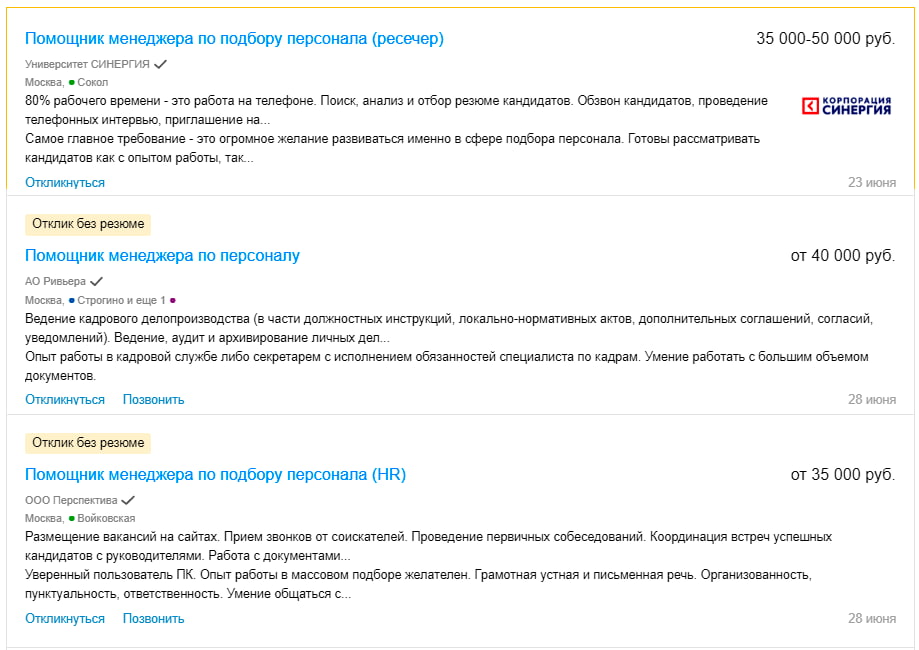Open the «Помощник менеджера по подбору персонала (HR)» vacancy
The width and height of the screenshot is (919, 650).
(216, 474)
